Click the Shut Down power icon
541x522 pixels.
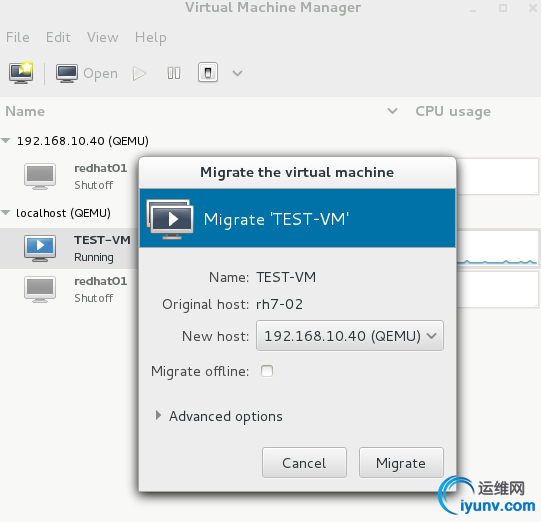(x=208, y=72)
